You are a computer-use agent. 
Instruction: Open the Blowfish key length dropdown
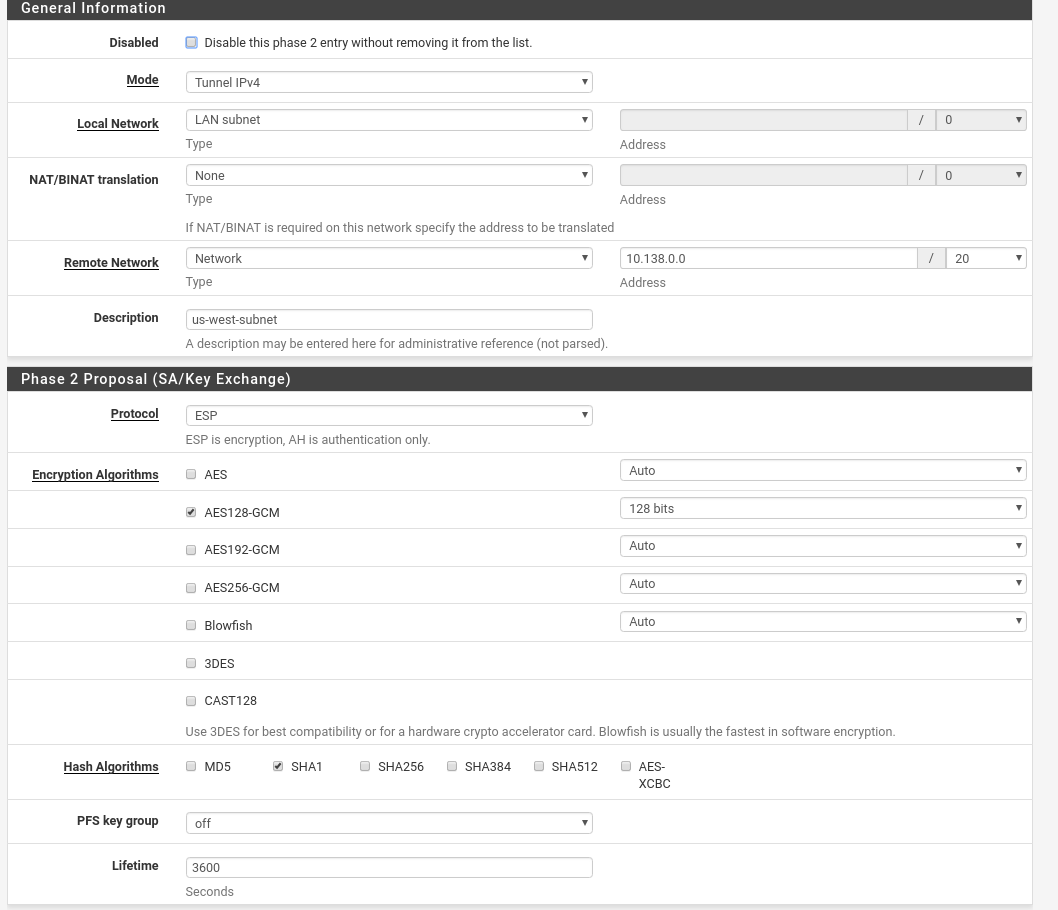point(823,621)
